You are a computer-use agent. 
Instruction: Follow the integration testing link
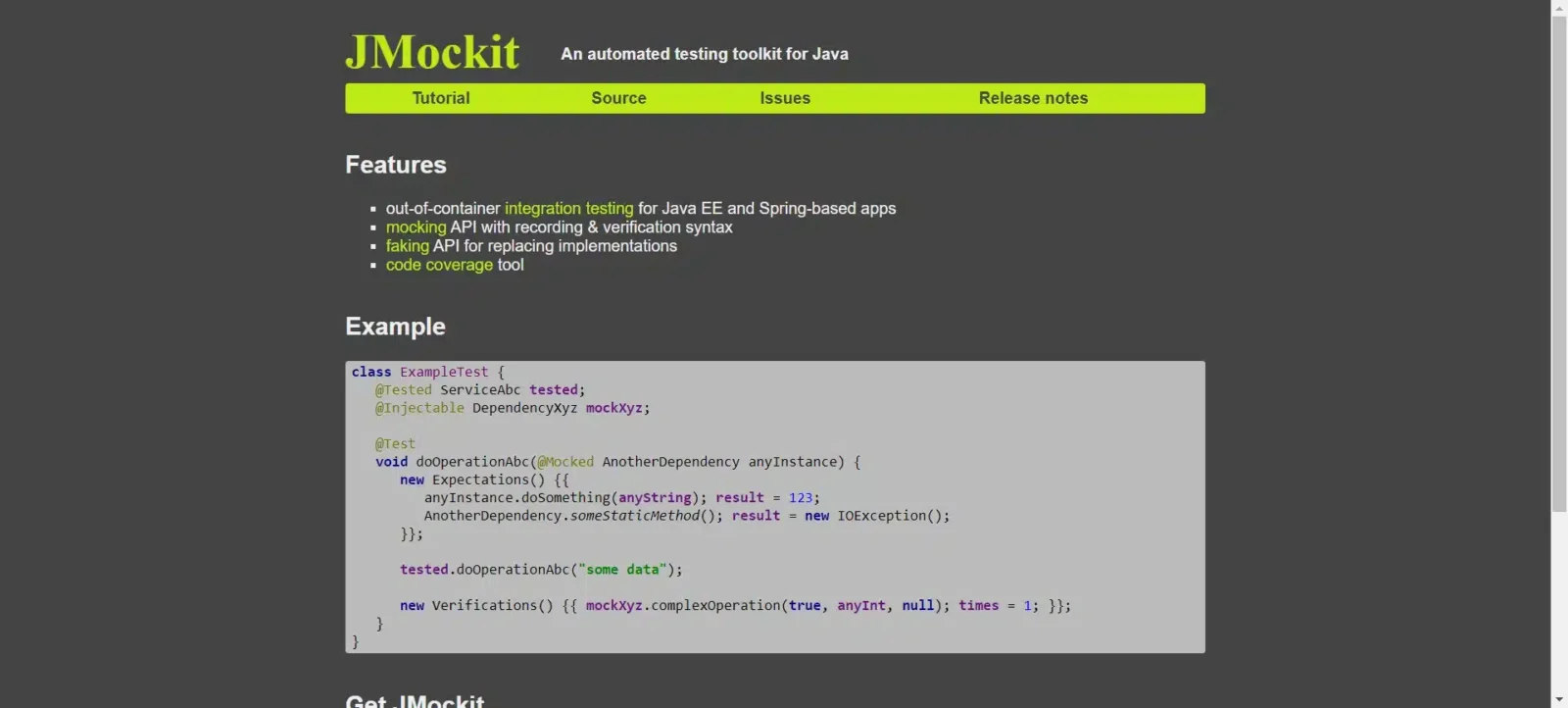tap(568, 208)
